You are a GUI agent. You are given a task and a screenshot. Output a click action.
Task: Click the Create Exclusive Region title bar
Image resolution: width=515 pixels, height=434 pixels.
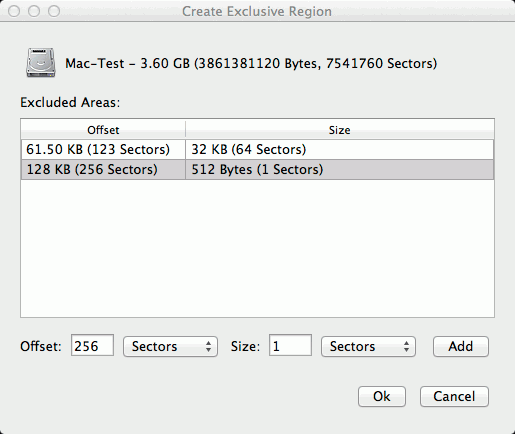coord(257,11)
